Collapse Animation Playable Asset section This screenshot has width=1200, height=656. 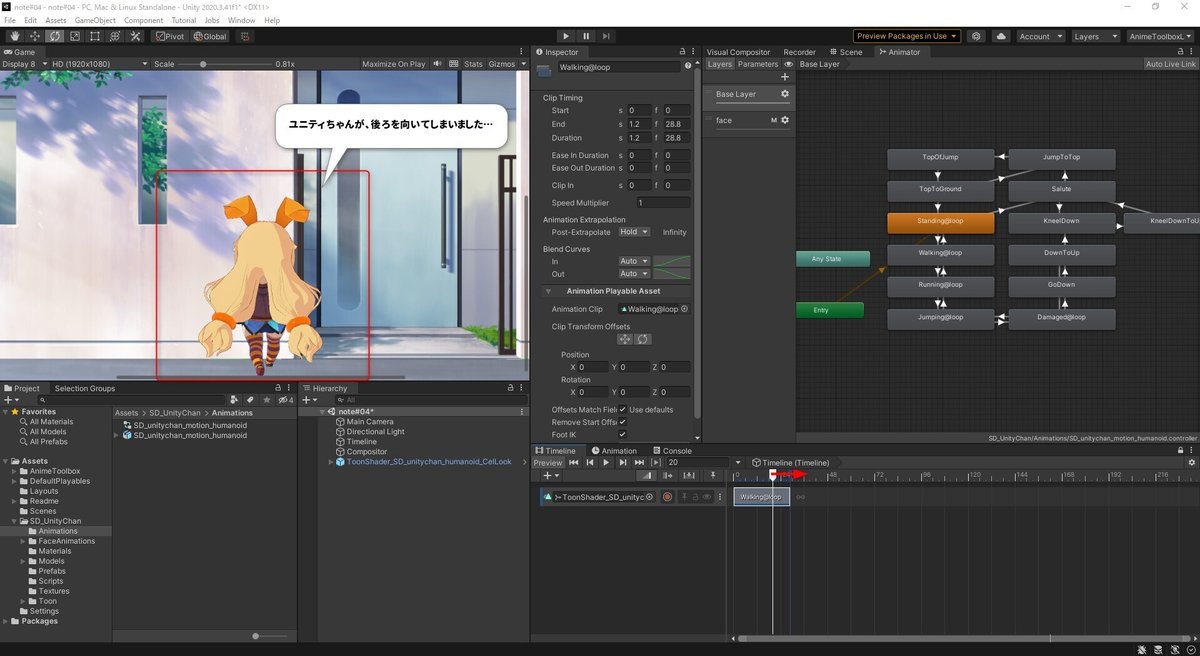pyautogui.click(x=547, y=291)
